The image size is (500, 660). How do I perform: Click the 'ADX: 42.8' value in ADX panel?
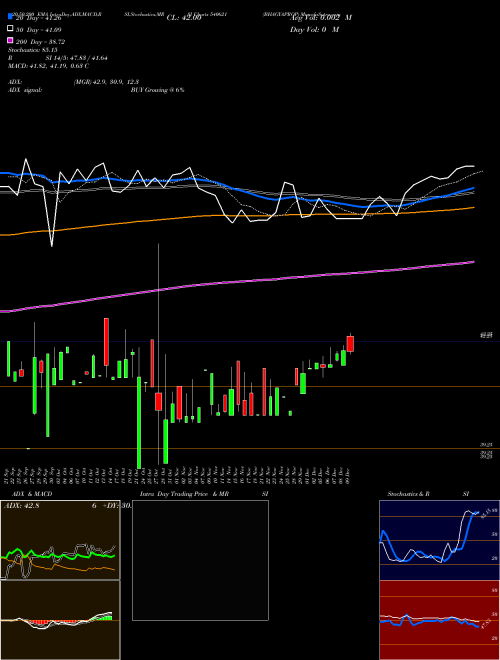21,506
